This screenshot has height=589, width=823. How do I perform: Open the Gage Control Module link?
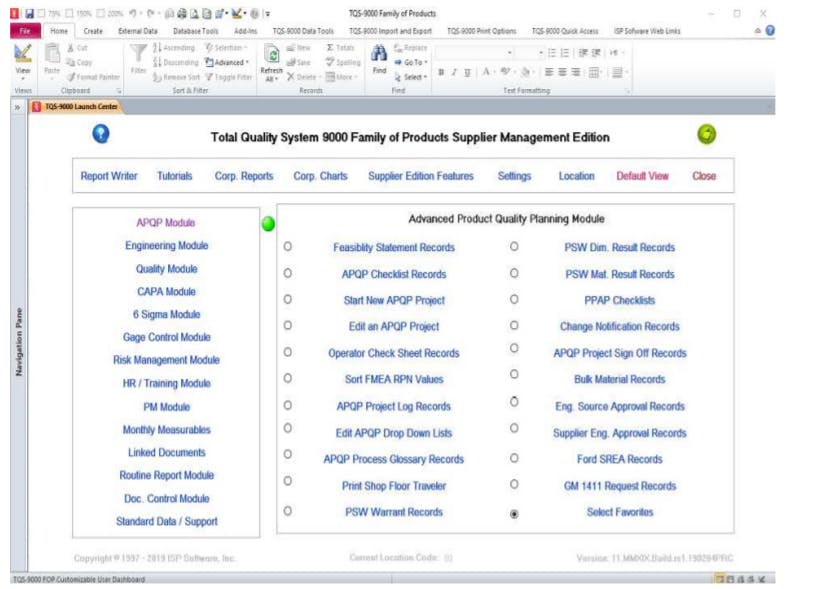click(166, 337)
